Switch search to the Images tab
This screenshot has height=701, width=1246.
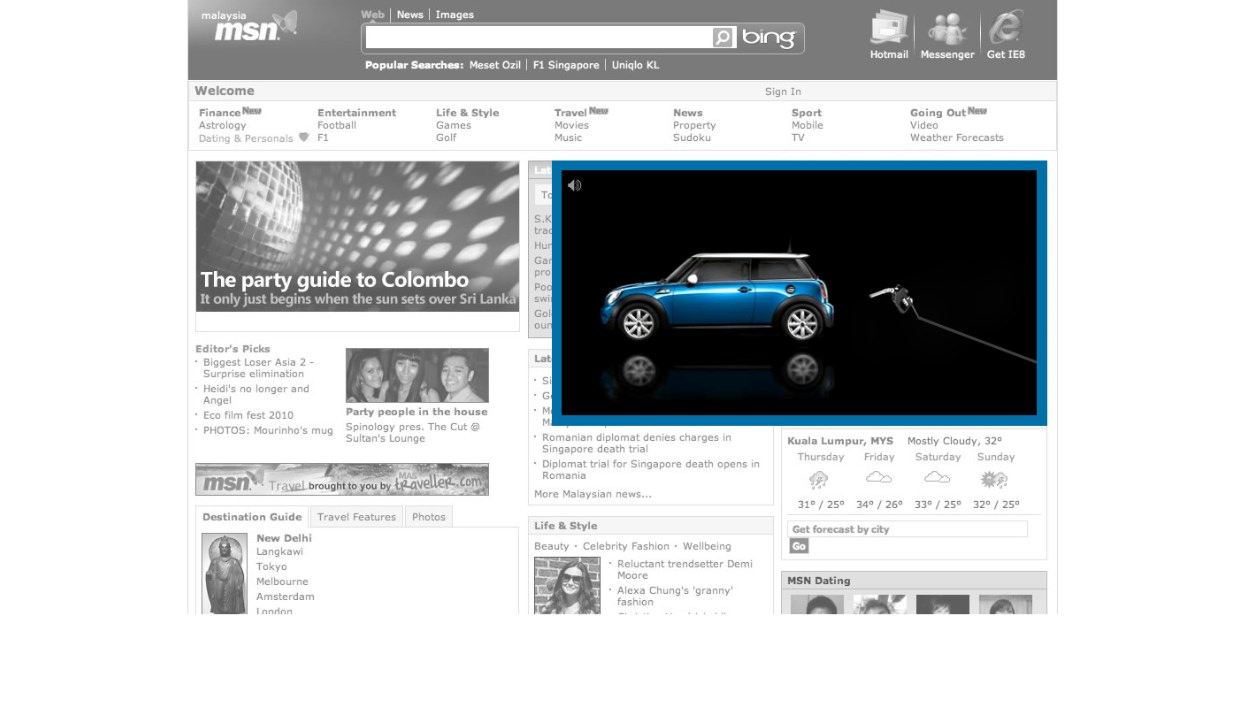[455, 15]
